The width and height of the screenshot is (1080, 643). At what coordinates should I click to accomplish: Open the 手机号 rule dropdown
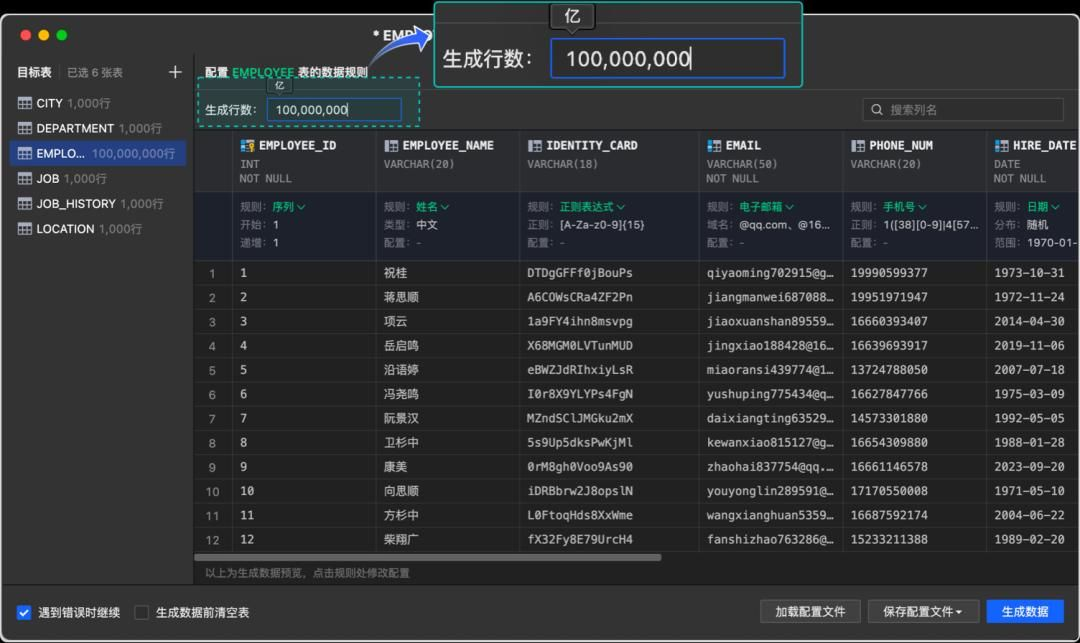click(x=905, y=207)
